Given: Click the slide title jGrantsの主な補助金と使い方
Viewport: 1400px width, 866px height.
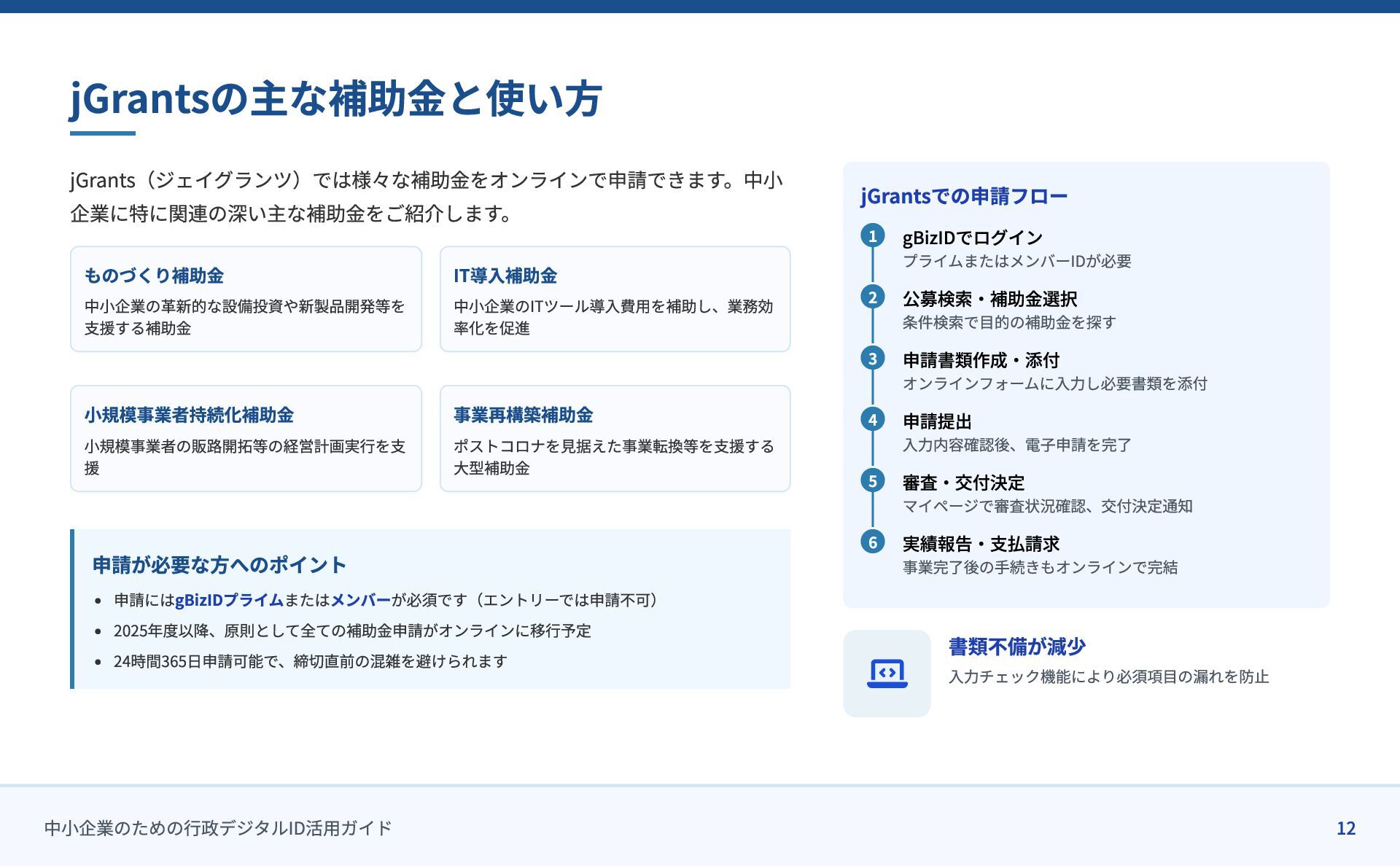Looking at the screenshot, I should 336,98.
